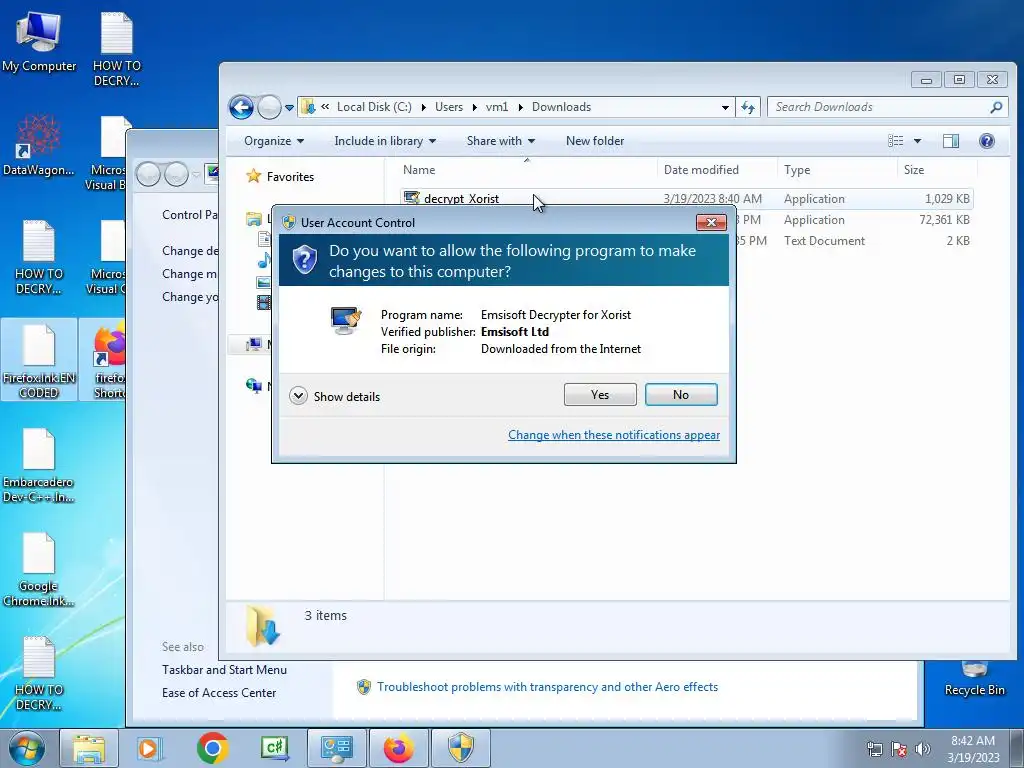The height and width of the screenshot is (768, 1024).
Task: Toggle the preview pane button
Action: [951, 141]
